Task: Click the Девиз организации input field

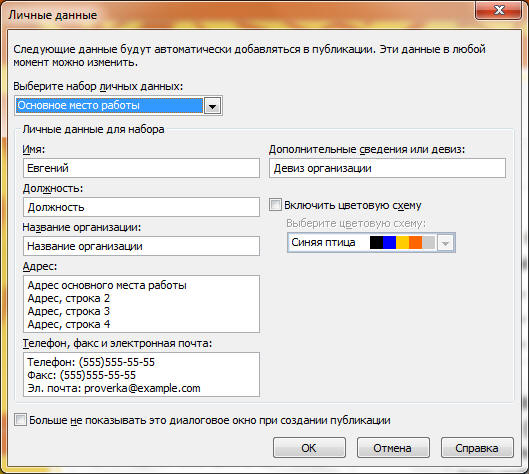Action: (x=387, y=168)
